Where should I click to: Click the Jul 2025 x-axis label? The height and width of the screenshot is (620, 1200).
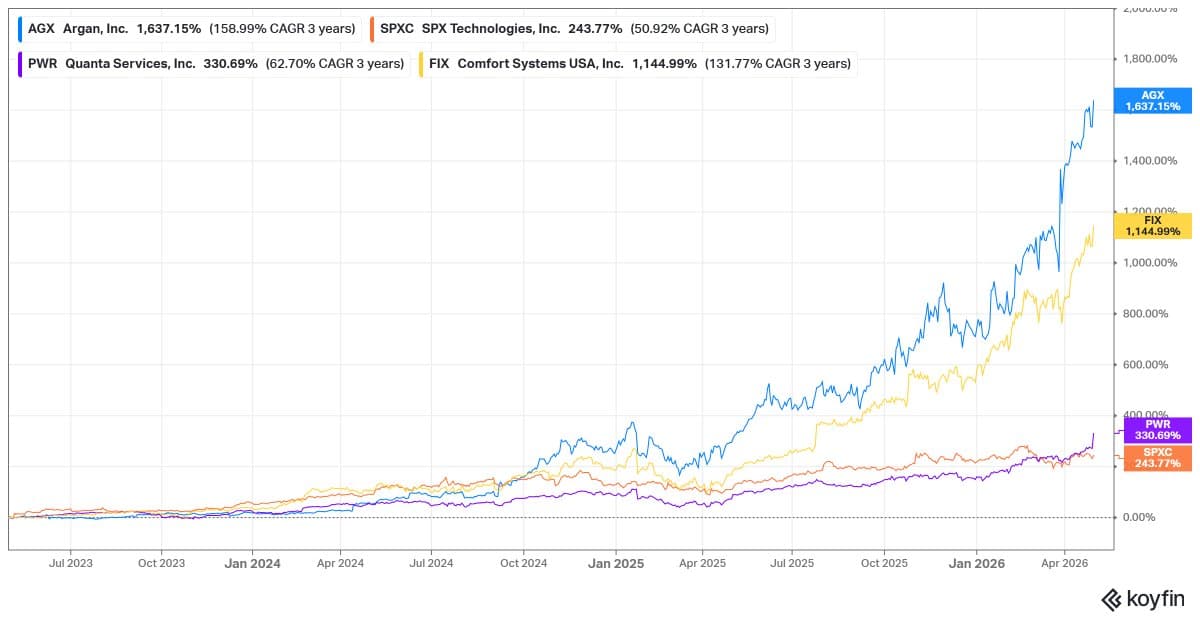(792, 563)
